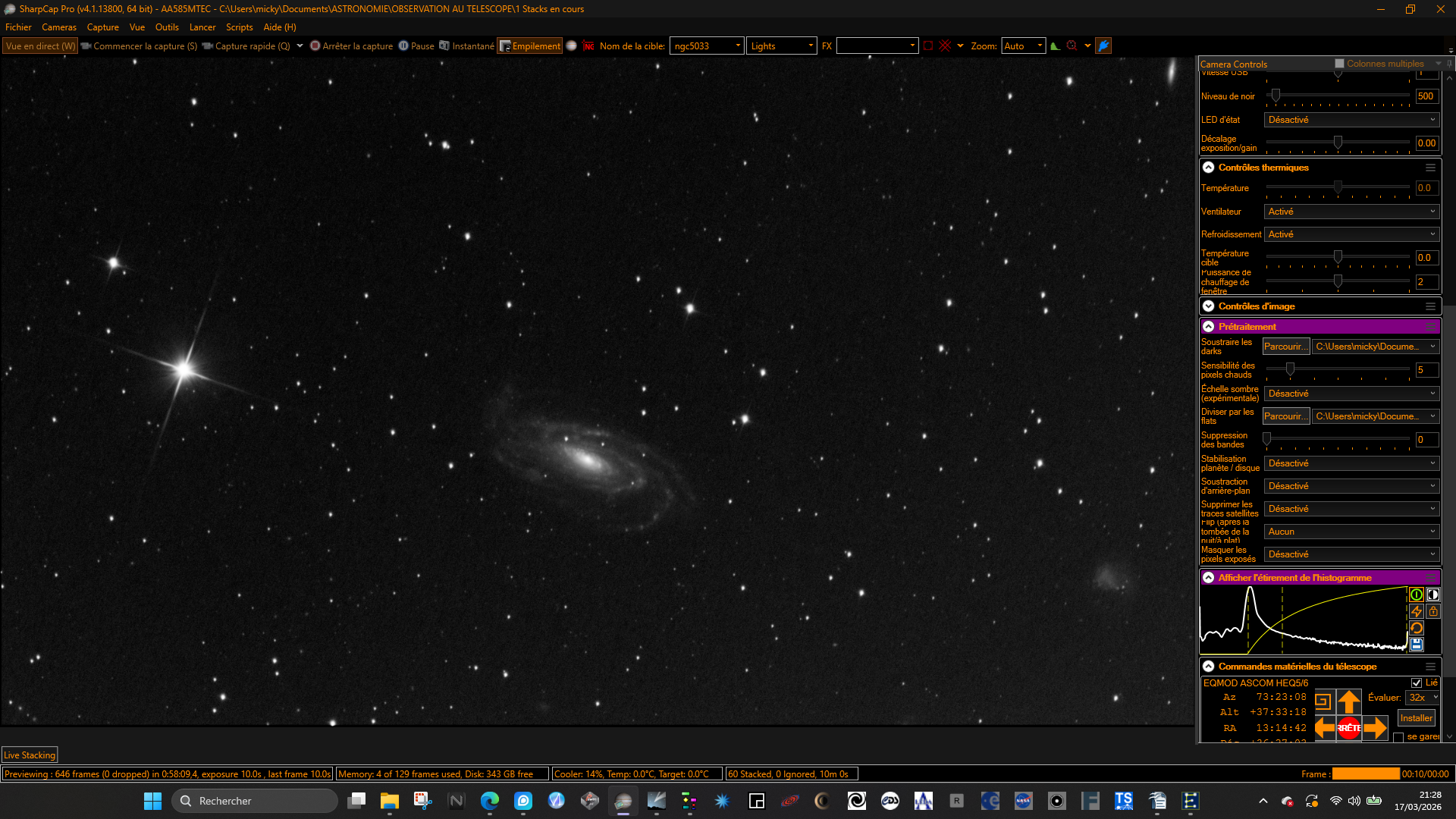Image resolution: width=1456 pixels, height=819 pixels.
Task: Stop telescope motion with the red ARRÊTE button
Action: coord(1348,728)
